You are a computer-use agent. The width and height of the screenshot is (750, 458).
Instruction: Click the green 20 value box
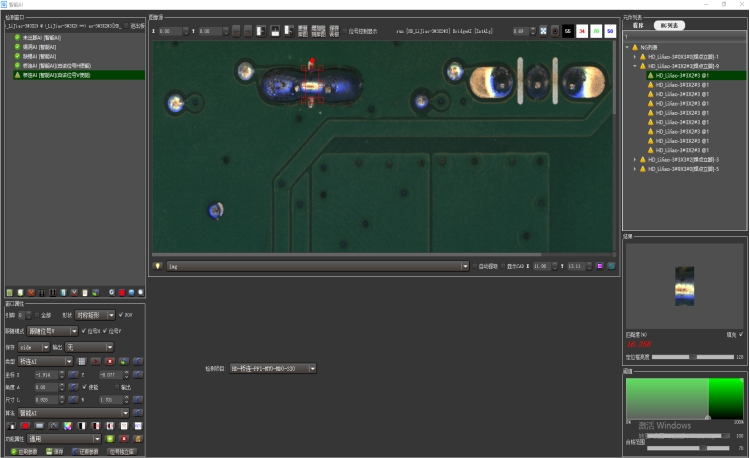[x=596, y=31]
